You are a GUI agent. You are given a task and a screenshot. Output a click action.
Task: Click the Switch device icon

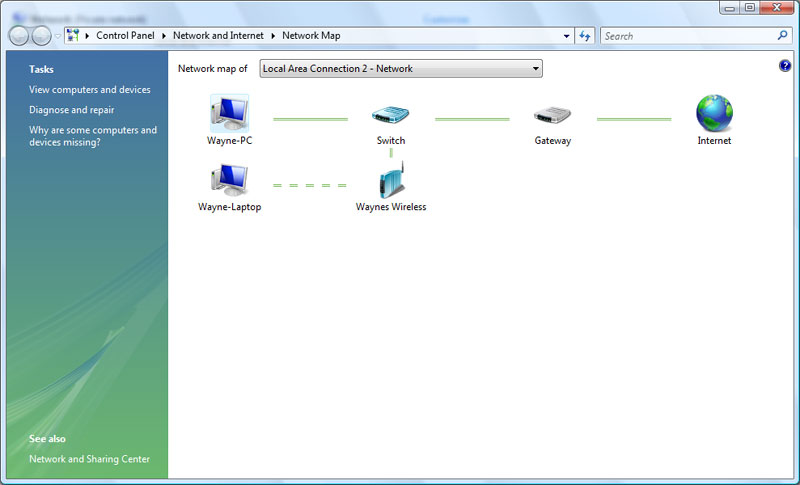(x=390, y=114)
